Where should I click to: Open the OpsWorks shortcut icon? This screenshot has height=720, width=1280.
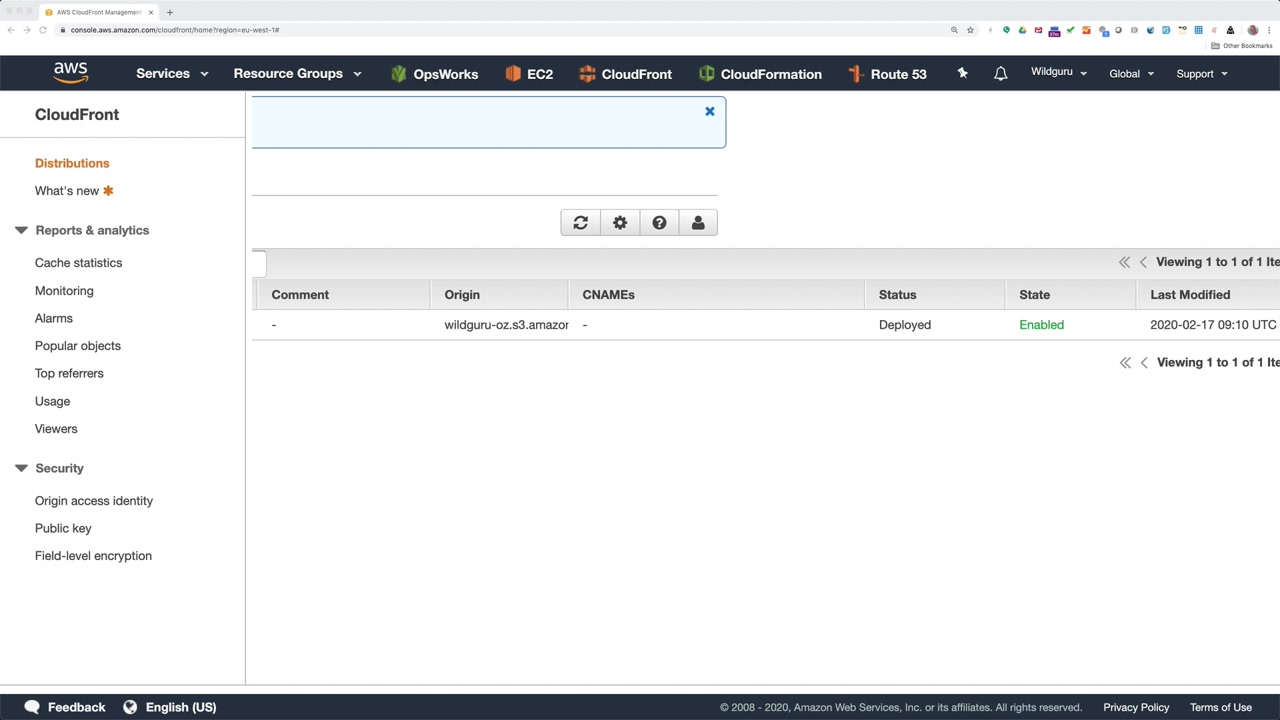[x=399, y=74]
